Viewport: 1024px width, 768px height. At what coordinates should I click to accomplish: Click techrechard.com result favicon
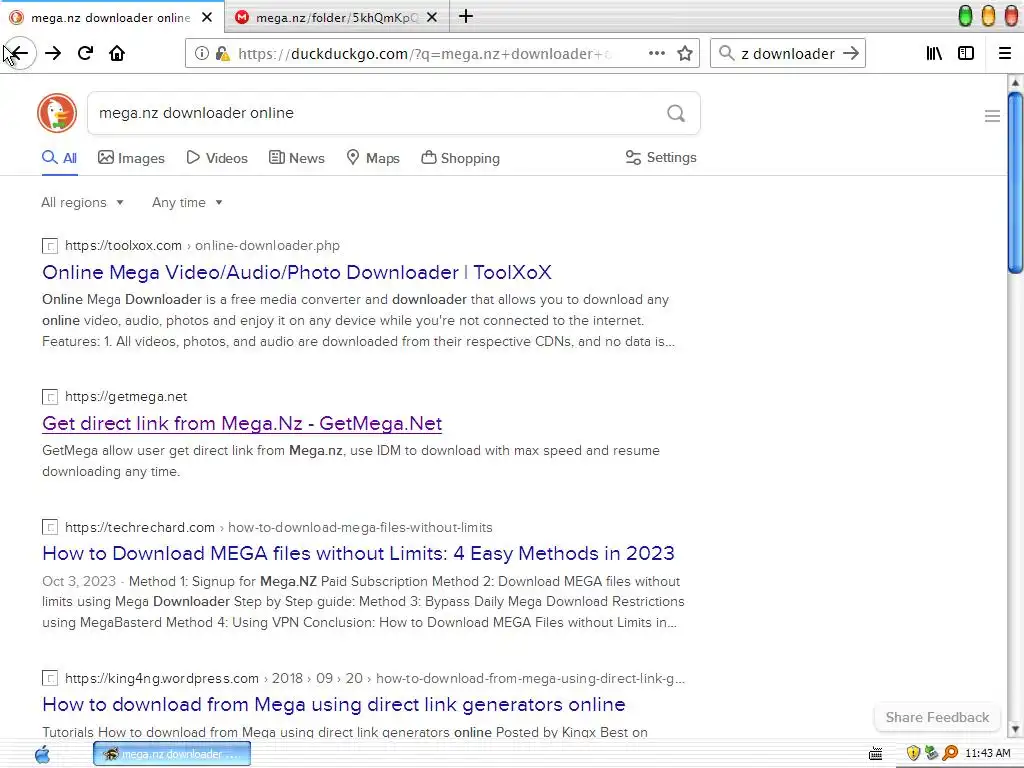50,527
